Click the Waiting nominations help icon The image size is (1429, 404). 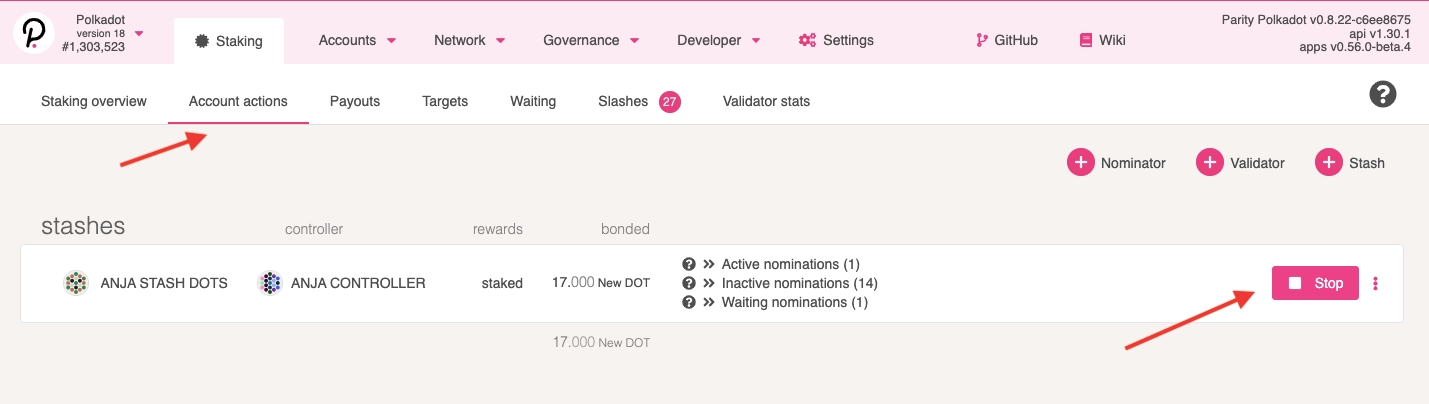[688, 302]
